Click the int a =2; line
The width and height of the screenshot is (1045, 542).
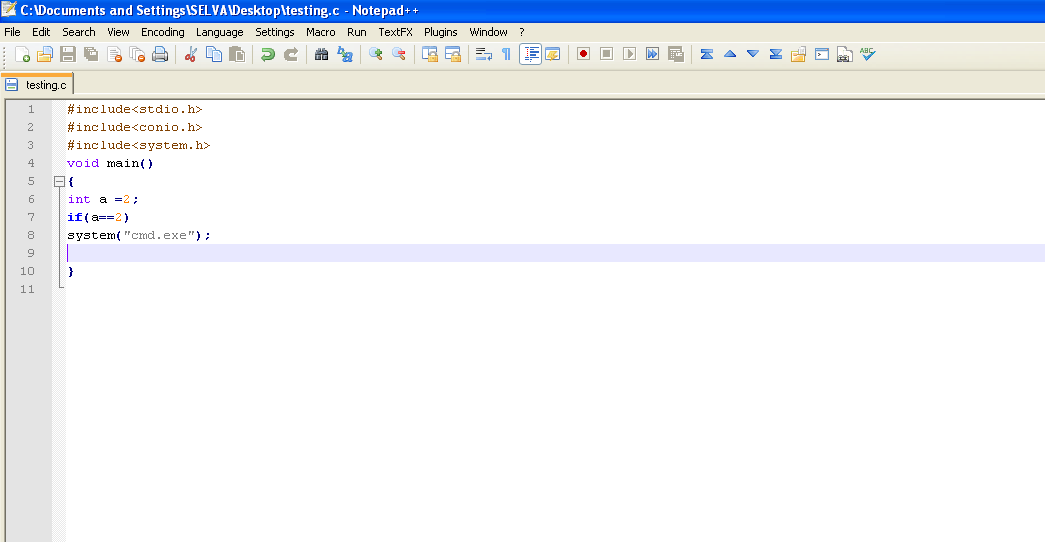pyautogui.click(x=103, y=199)
